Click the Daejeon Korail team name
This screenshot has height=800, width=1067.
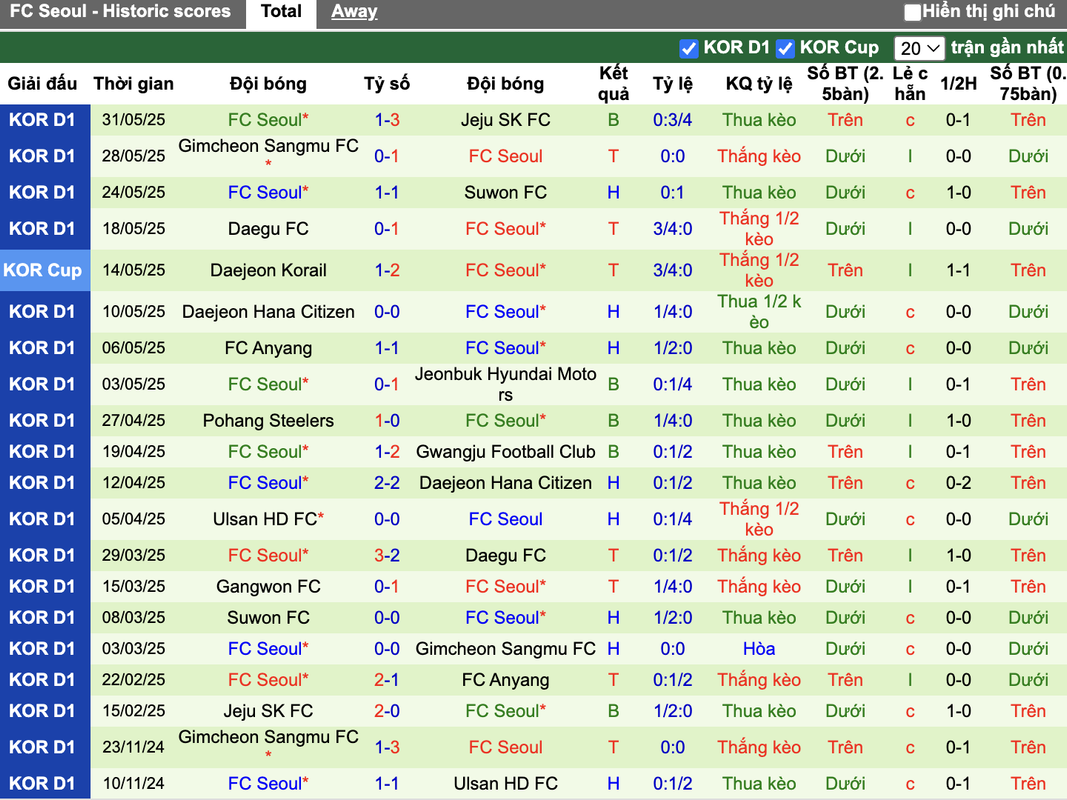(x=268, y=271)
